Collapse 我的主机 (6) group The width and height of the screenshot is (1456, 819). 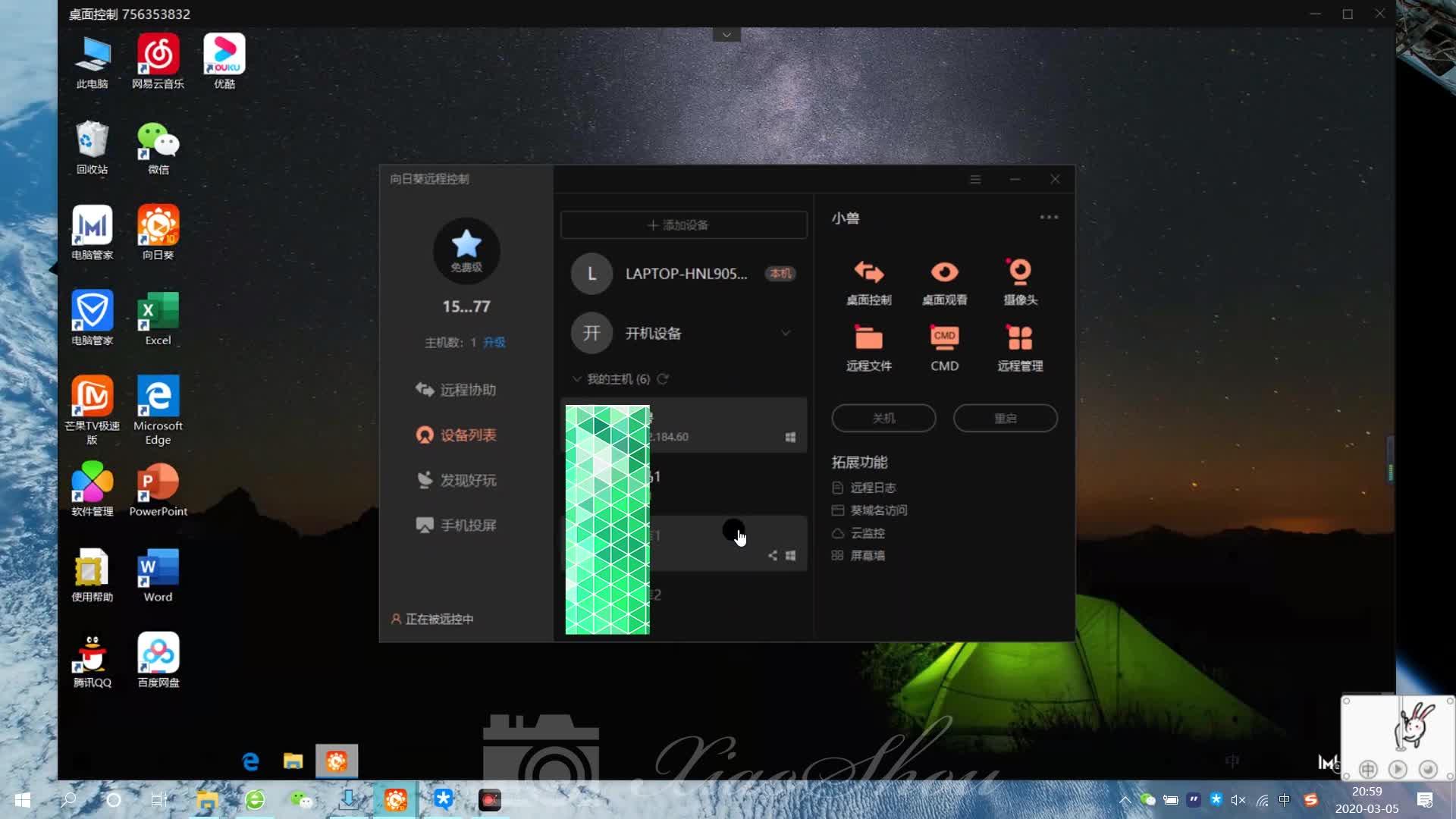[x=577, y=379]
